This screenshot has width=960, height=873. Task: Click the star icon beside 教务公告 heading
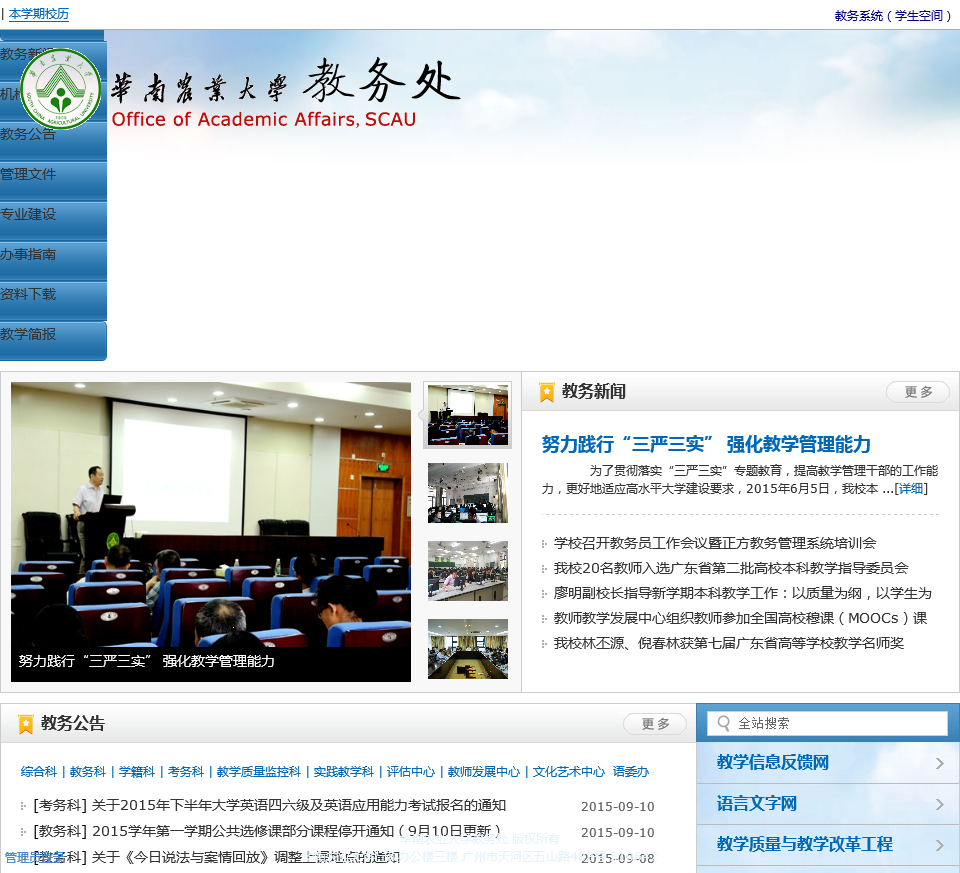(26, 724)
